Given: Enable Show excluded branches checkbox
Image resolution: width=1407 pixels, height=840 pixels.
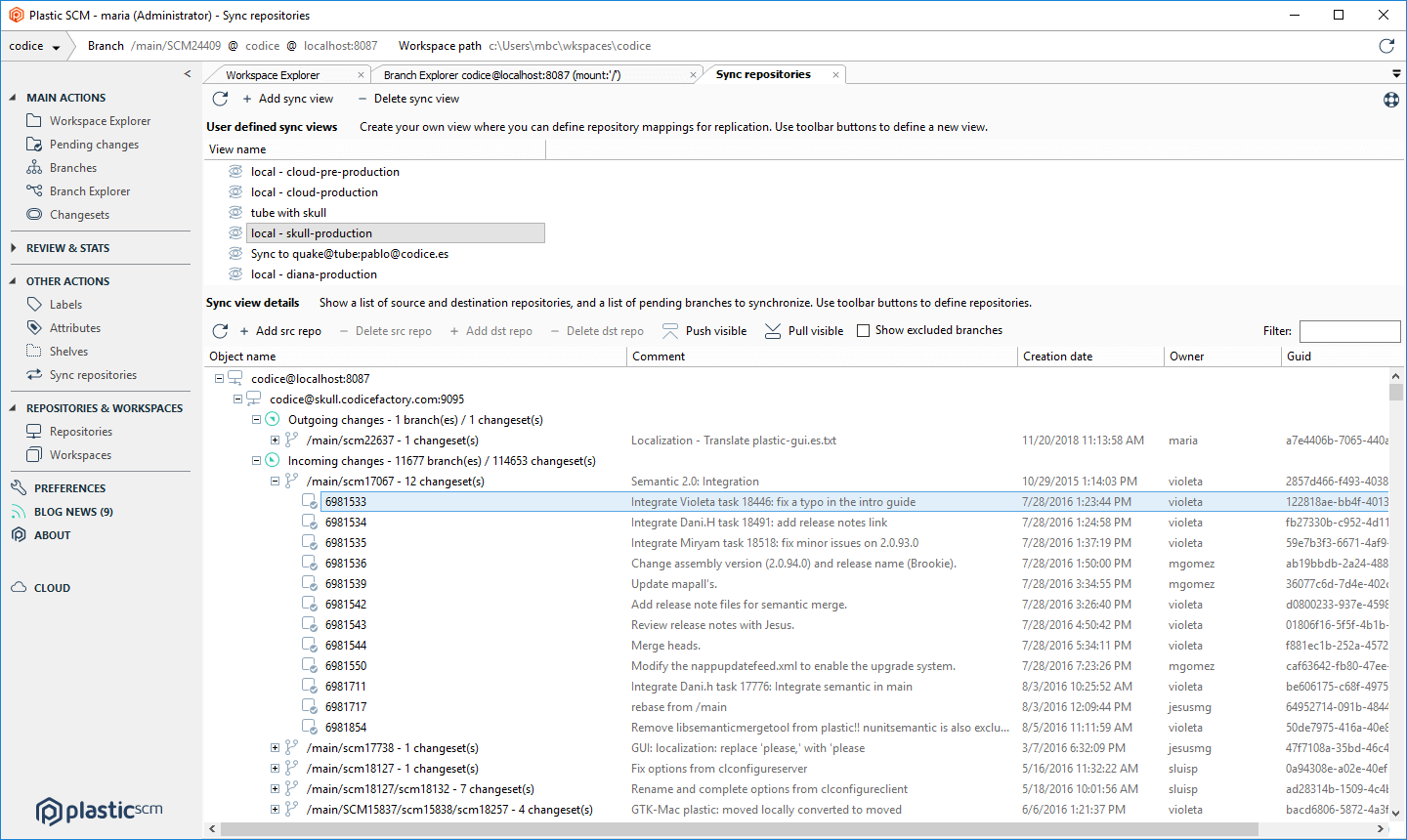Looking at the screenshot, I should tap(863, 331).
